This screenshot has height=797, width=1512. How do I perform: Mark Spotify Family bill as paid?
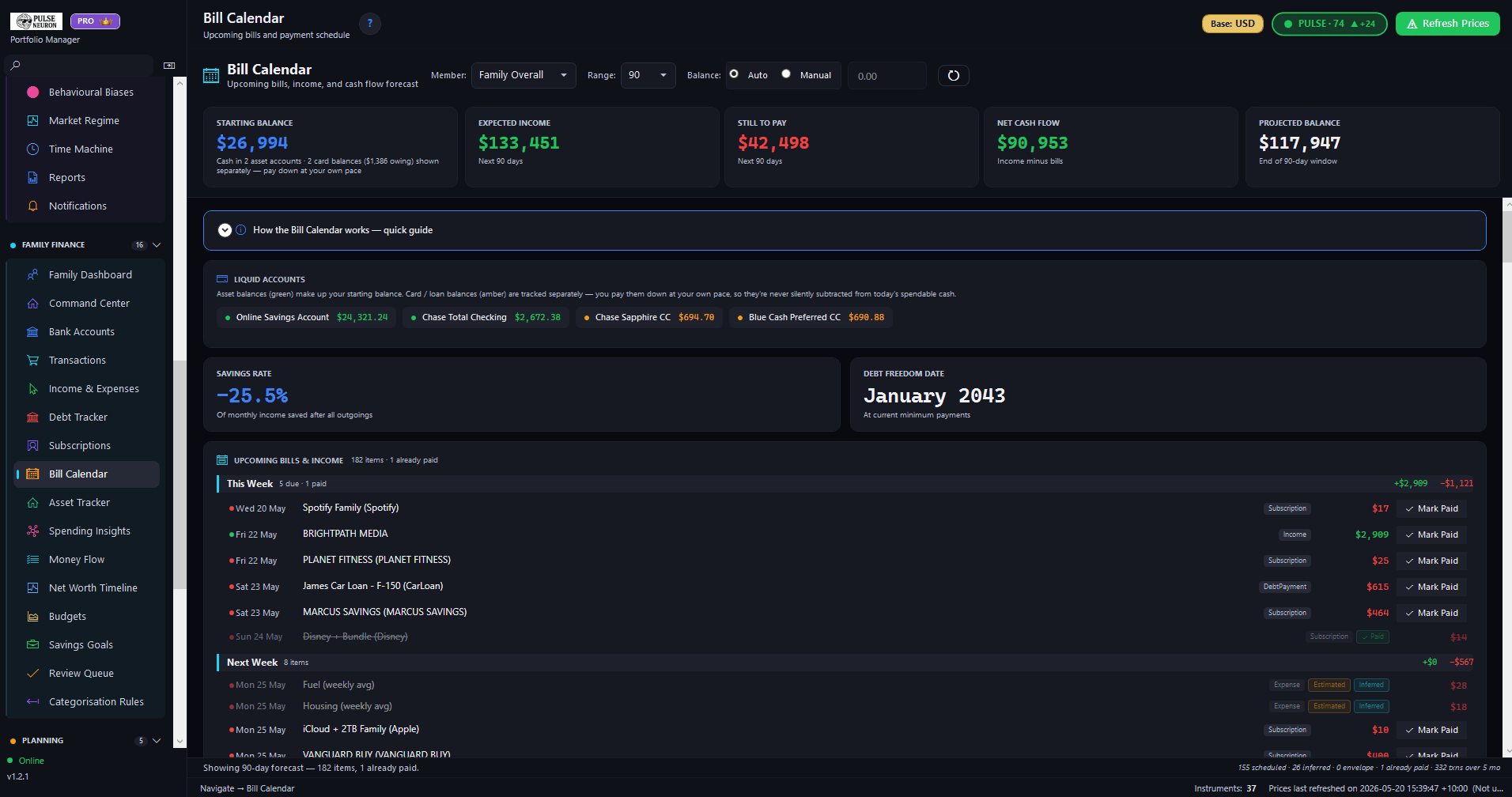click(x=1431, y=508)
